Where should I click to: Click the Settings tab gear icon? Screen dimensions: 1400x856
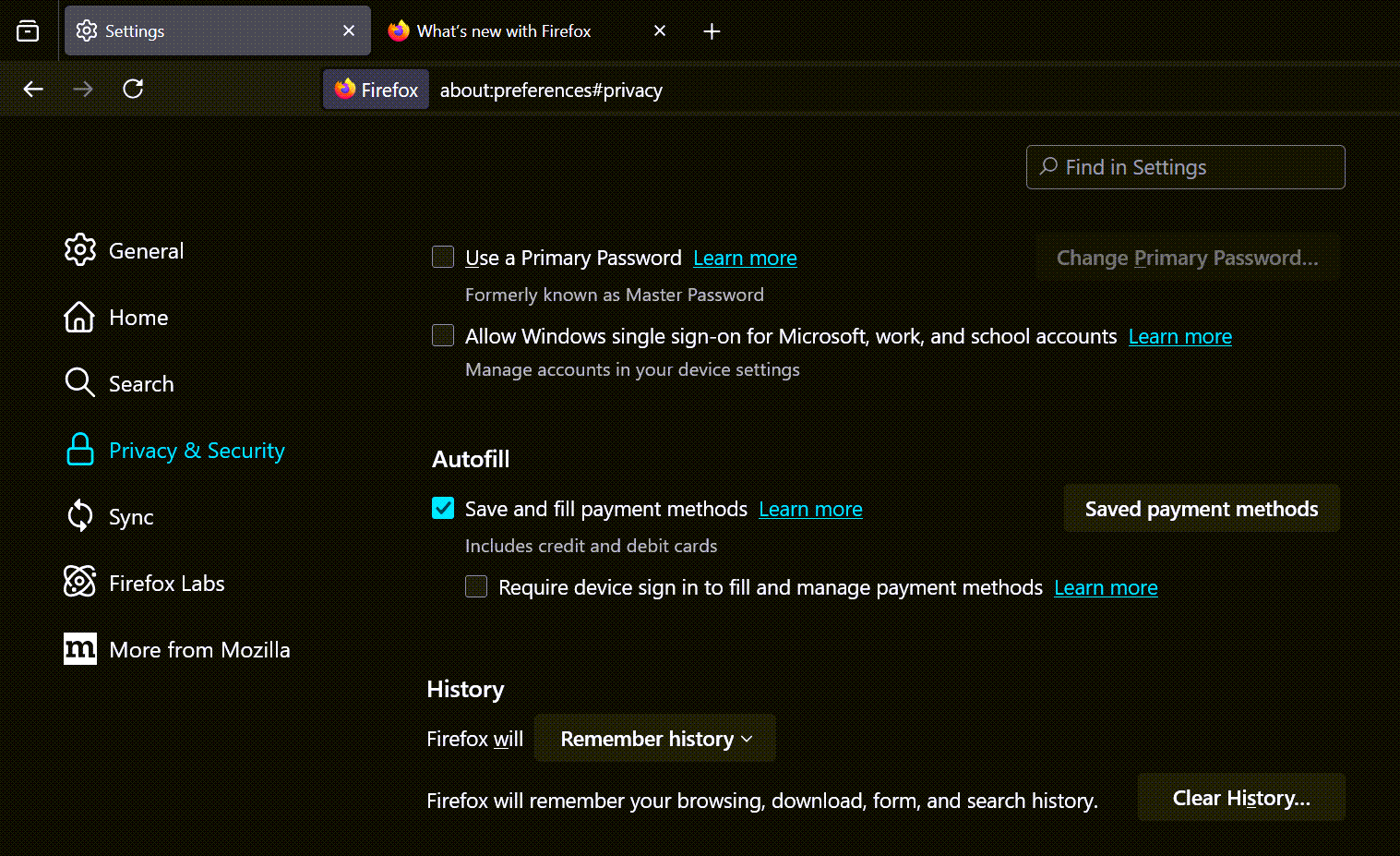click(87, 30)
